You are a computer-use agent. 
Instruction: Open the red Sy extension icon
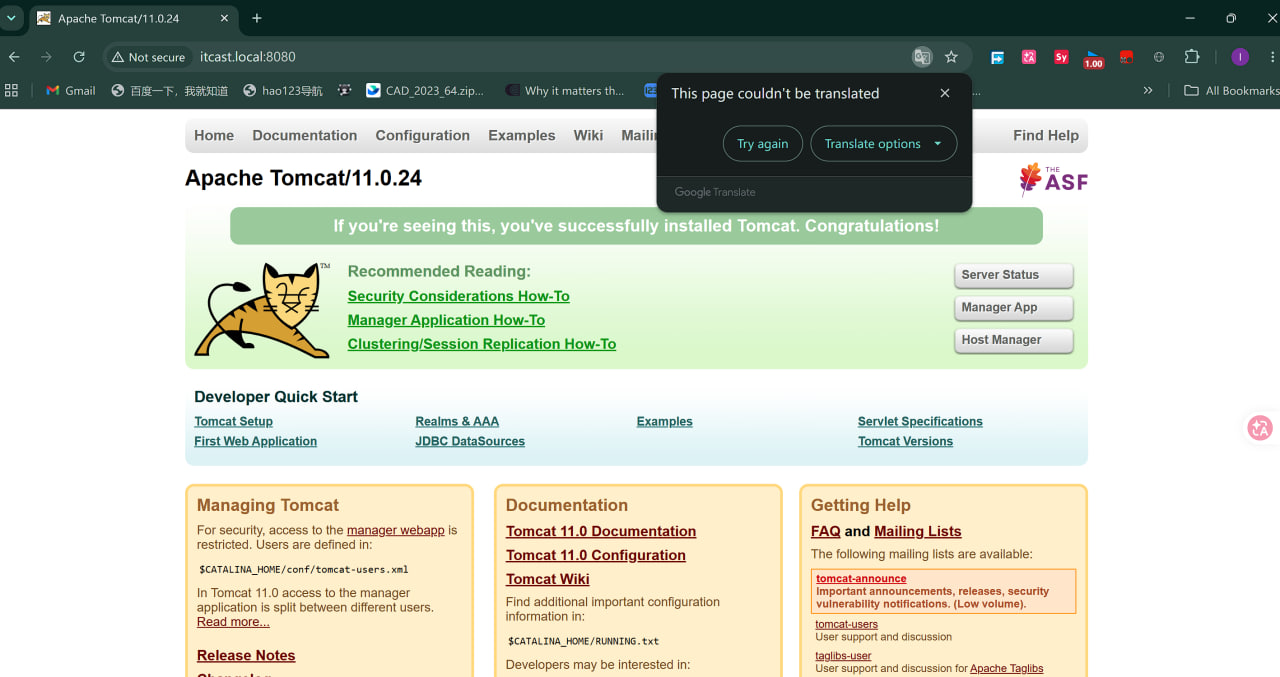pos(1061,57)
